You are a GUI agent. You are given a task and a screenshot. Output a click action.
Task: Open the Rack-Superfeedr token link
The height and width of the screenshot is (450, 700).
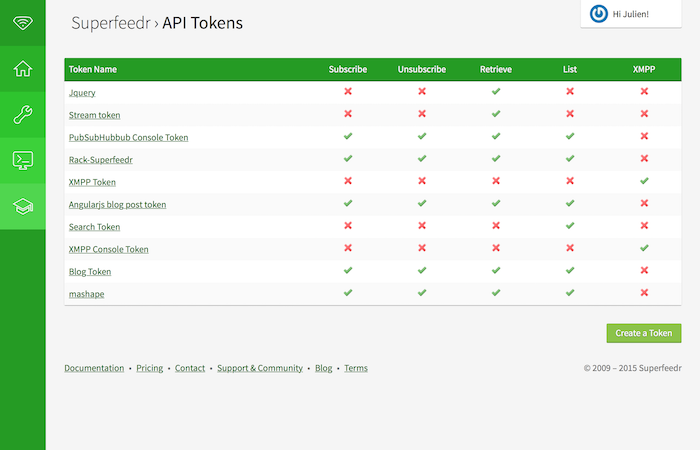click(101, 160)
